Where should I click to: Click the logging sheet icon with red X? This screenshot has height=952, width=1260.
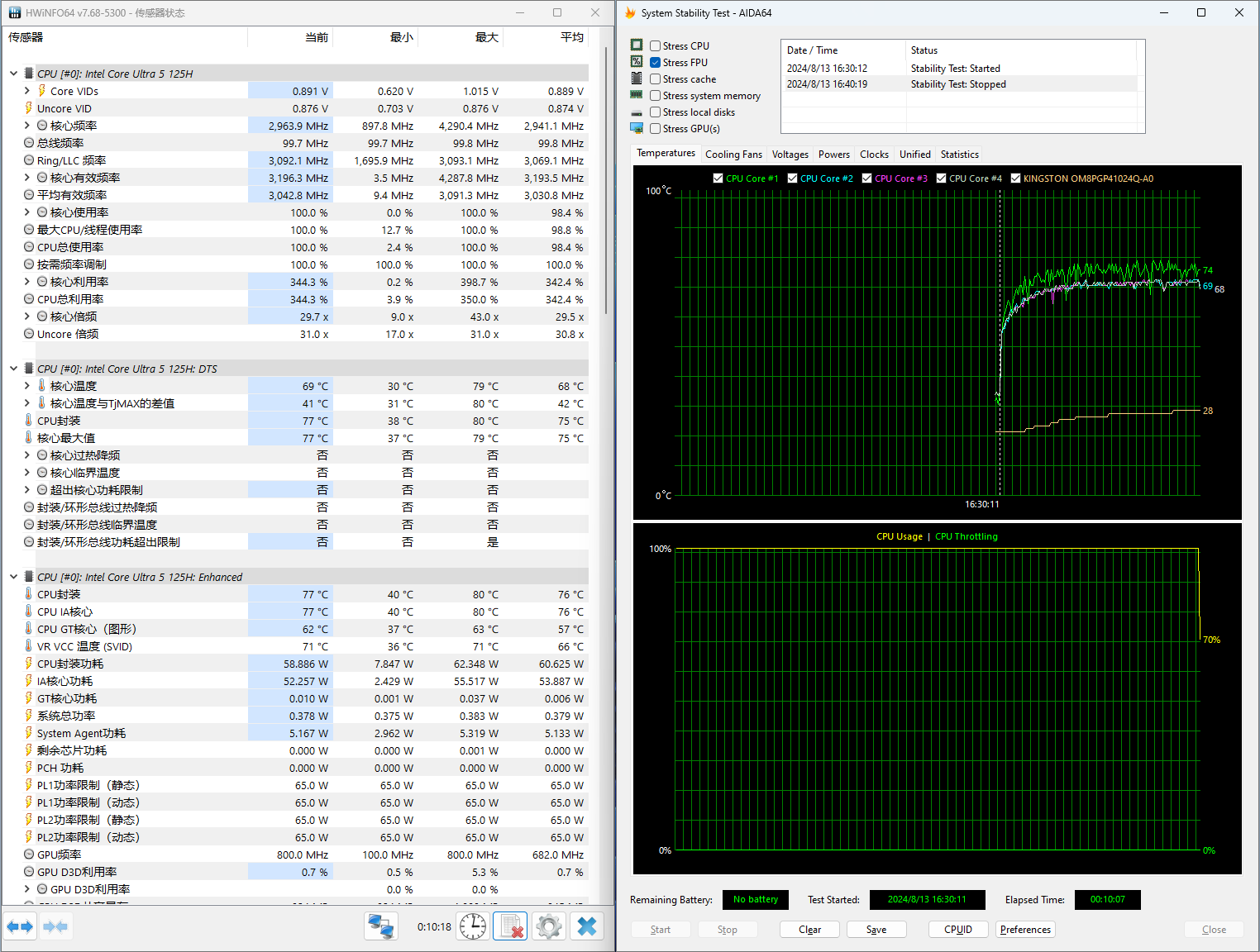coord(510,926)
